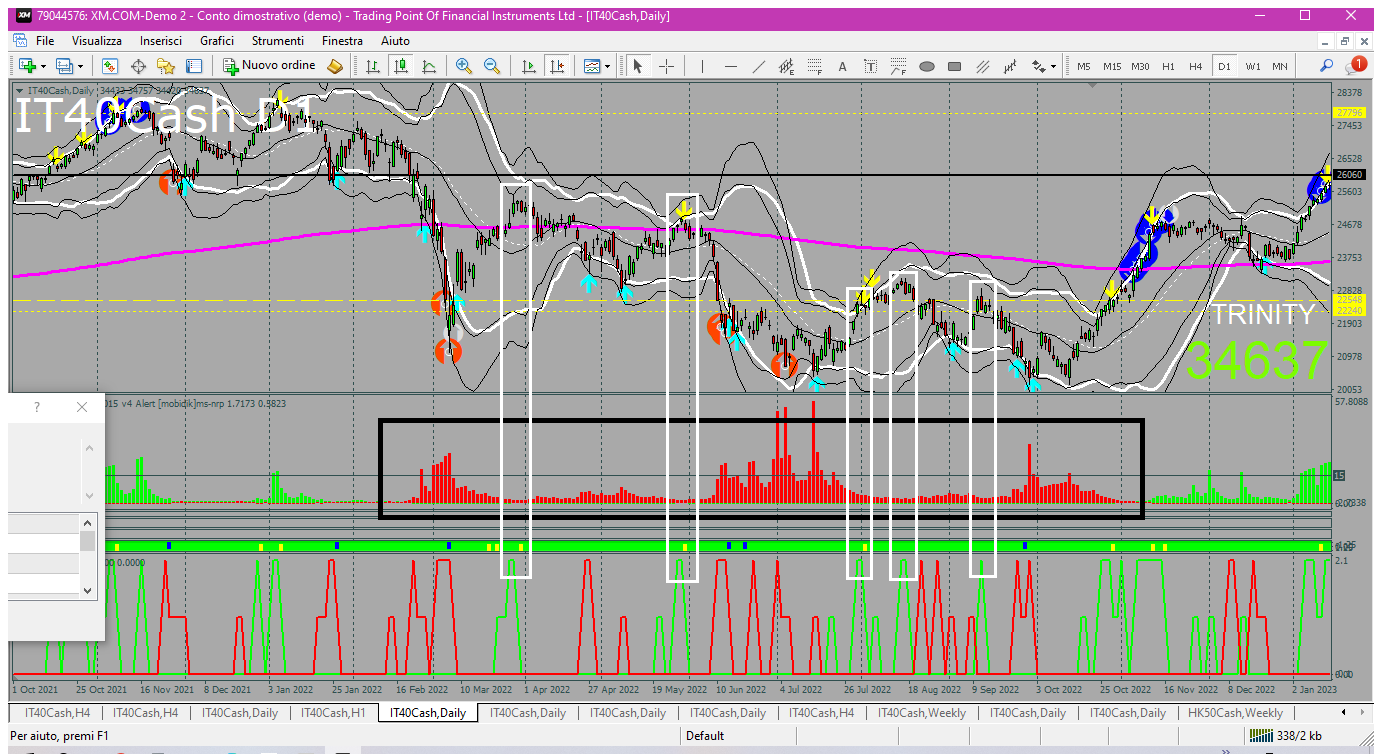
Task: Select the Andrews pitchfork tool
Action: coord(982,66)
